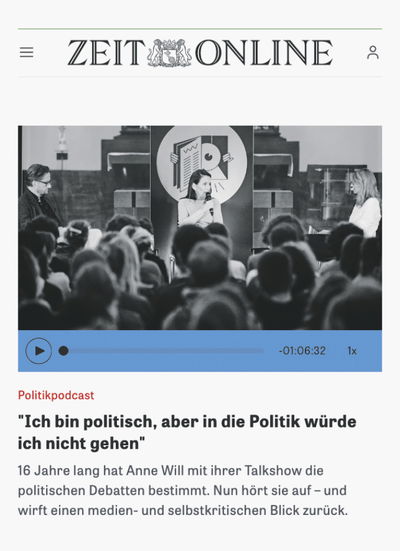Click the woman holding the microphone
This screenshot has height=551, width=400.
point(200,199)
